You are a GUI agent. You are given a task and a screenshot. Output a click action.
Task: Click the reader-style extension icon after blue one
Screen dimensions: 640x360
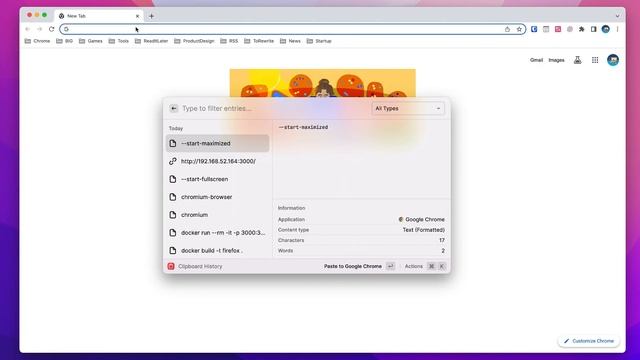pos(546,29)
